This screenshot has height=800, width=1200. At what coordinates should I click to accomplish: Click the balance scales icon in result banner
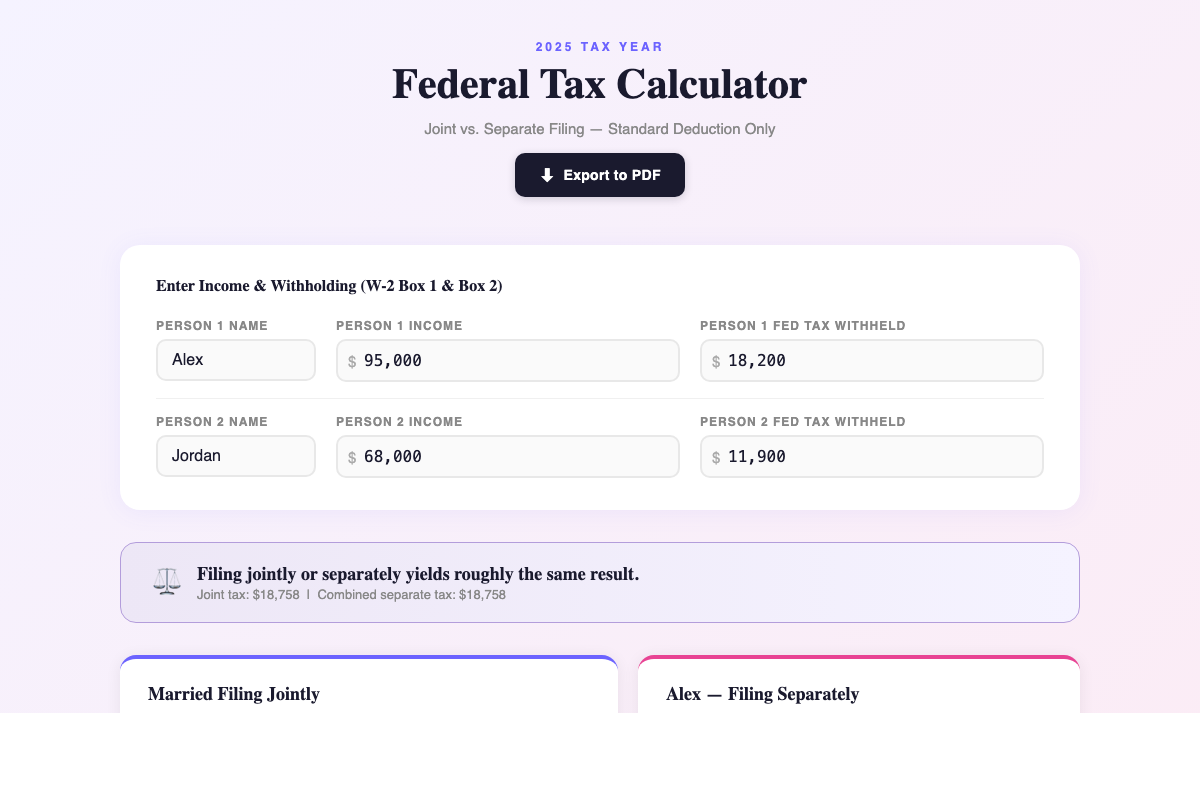(x=166, y=581)
